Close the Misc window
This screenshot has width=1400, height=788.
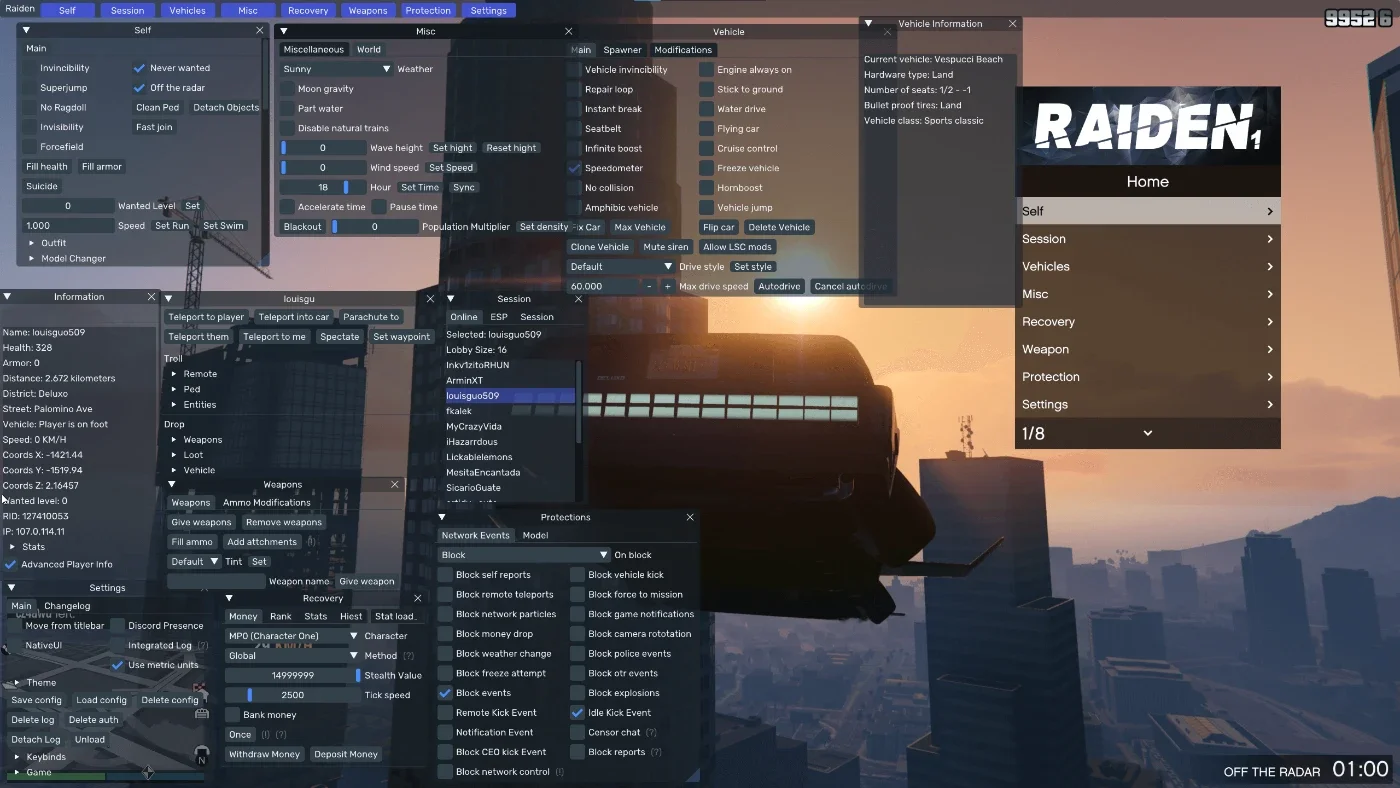click(x=569, y=32)
